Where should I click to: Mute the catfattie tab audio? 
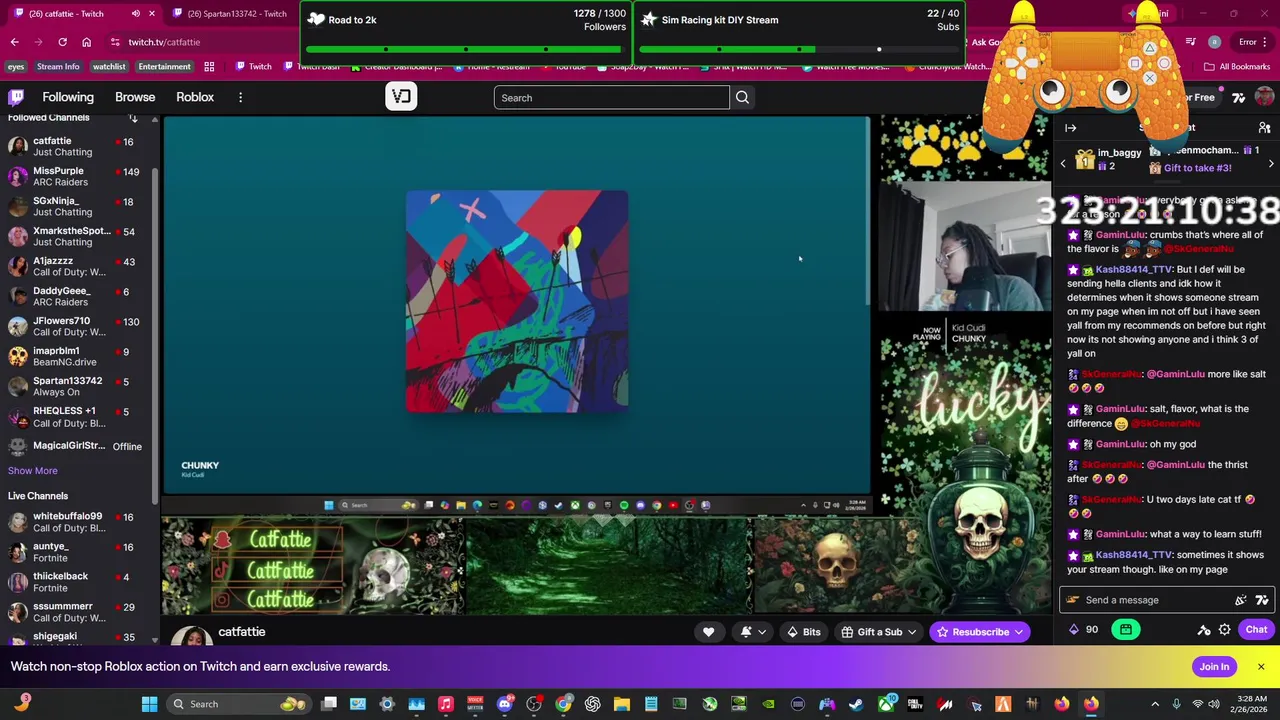click(x=136, y=13)
